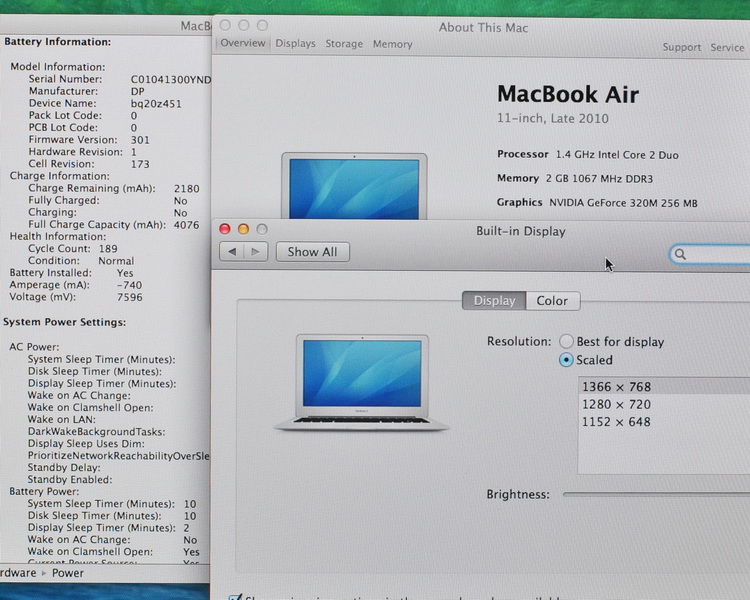Click the Standby Delay row
The image size is (750, 600).
point(64,467)
